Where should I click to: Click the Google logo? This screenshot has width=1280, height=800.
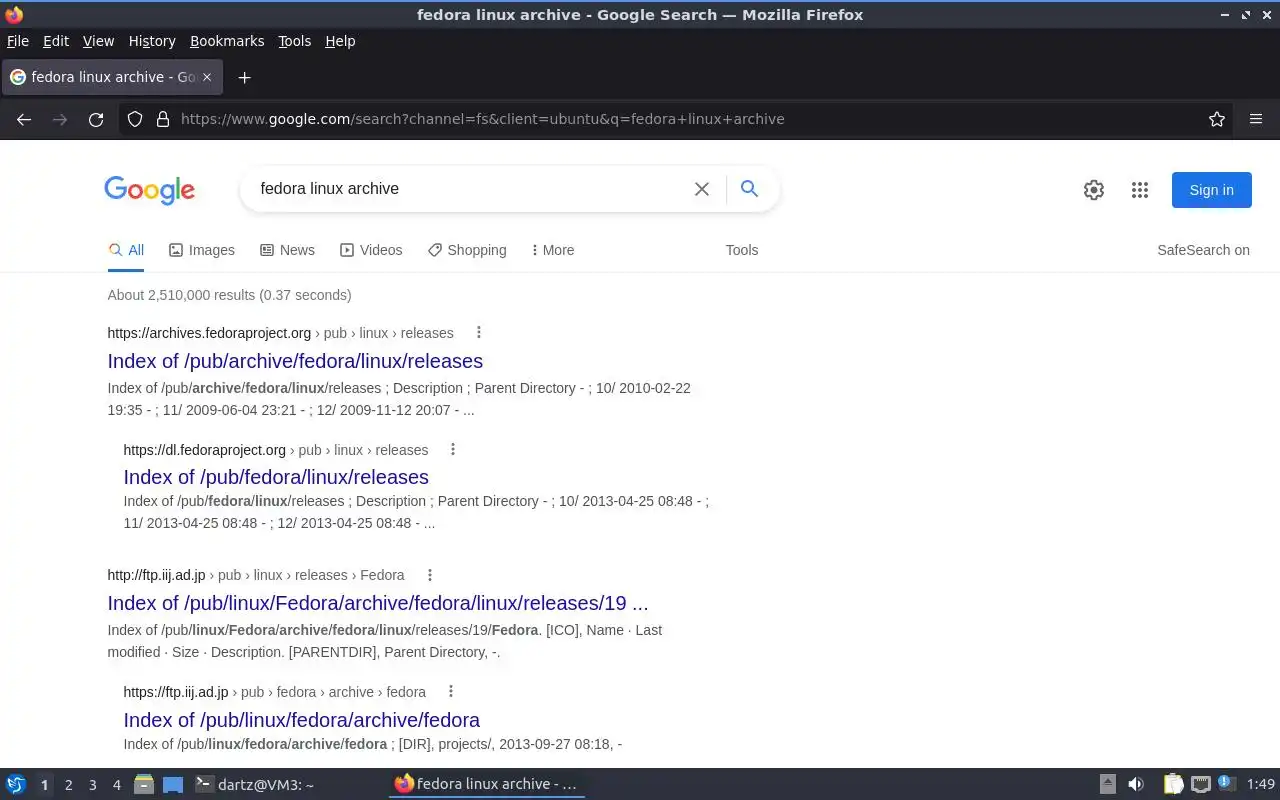coord(149,190)
